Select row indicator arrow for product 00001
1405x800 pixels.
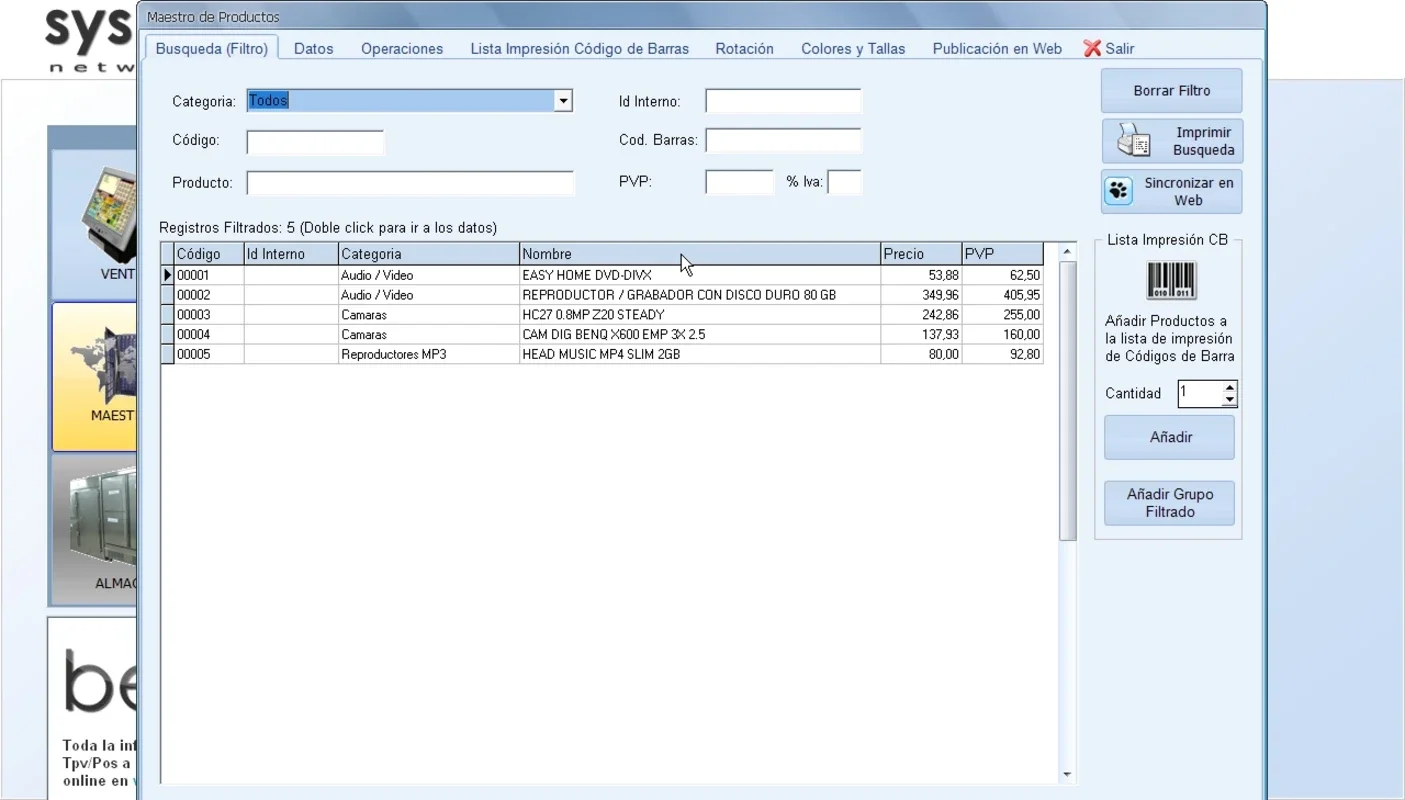point(167,275)
